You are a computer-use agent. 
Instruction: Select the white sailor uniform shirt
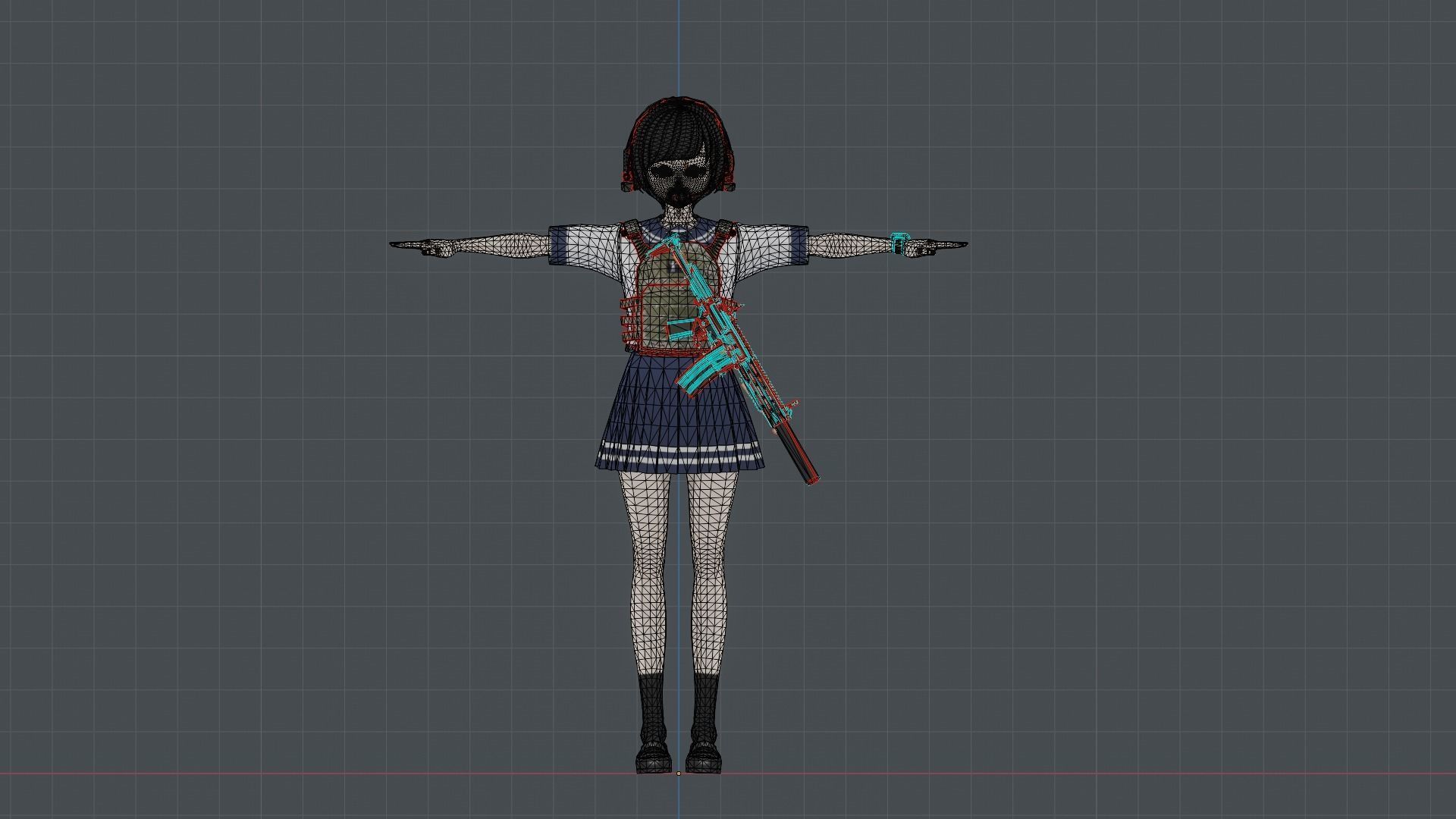click(x=762, y=243)
